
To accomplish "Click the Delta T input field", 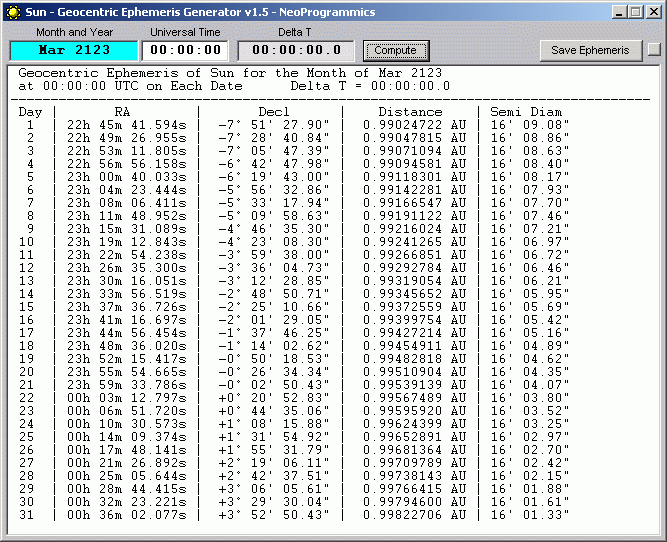I will [x=296, y=50].
